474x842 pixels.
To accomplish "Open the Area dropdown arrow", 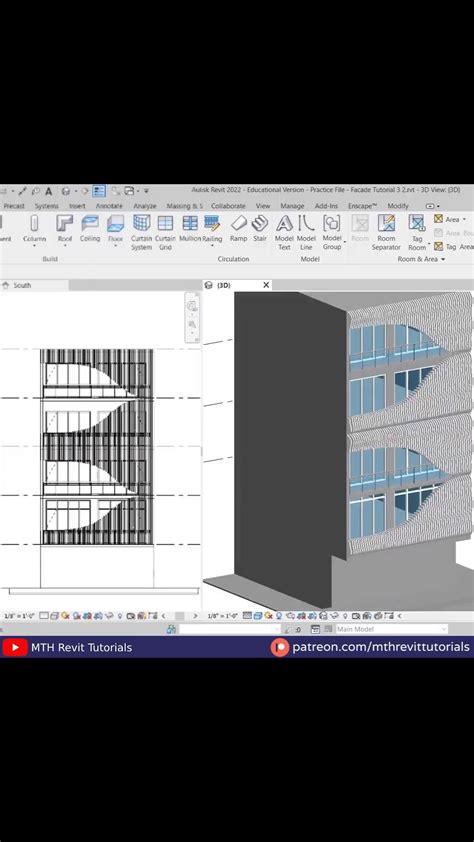I will point(464,220).
